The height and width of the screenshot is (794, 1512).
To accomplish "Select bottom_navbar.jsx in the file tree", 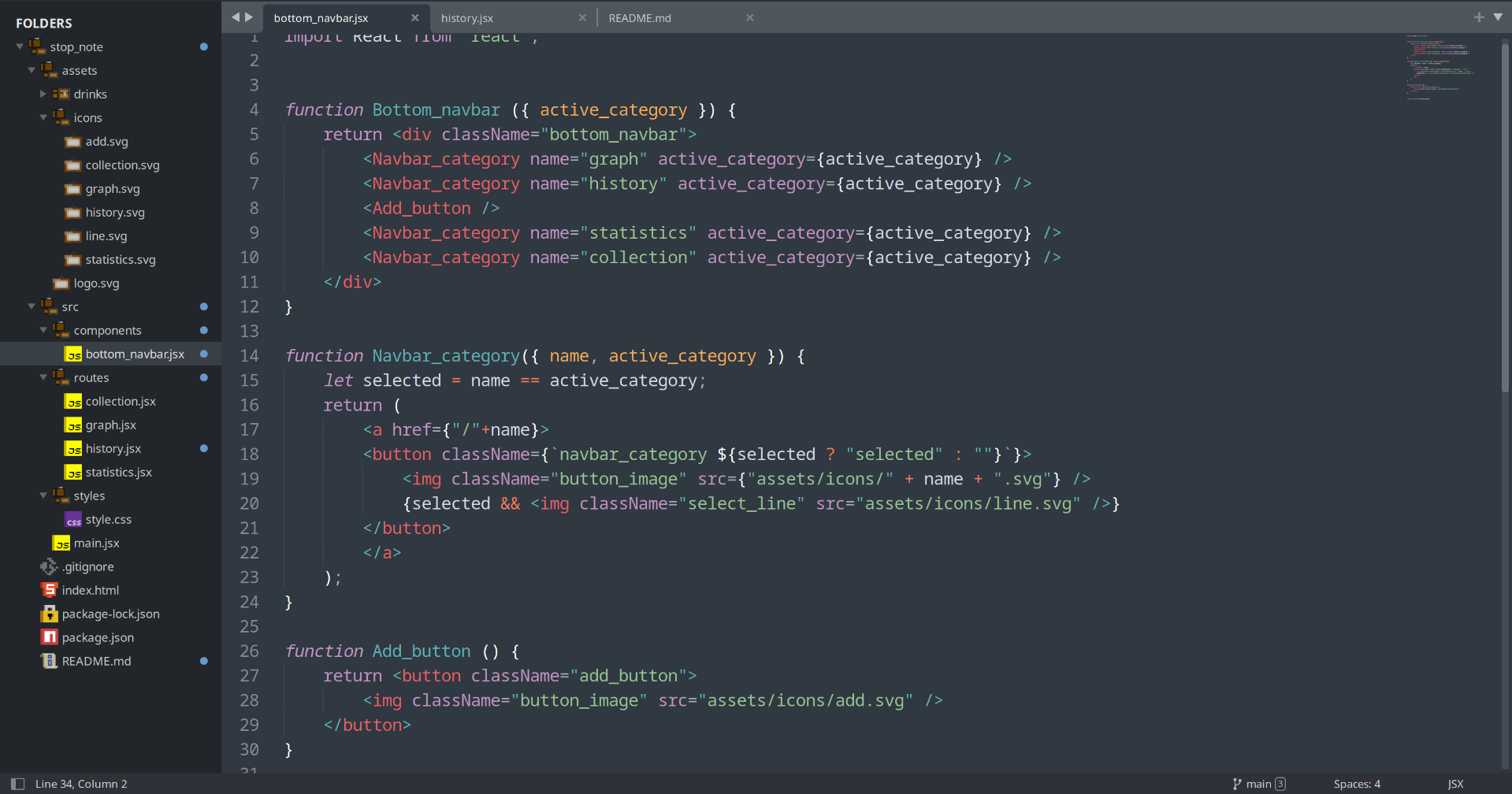I will click(135, 354).
